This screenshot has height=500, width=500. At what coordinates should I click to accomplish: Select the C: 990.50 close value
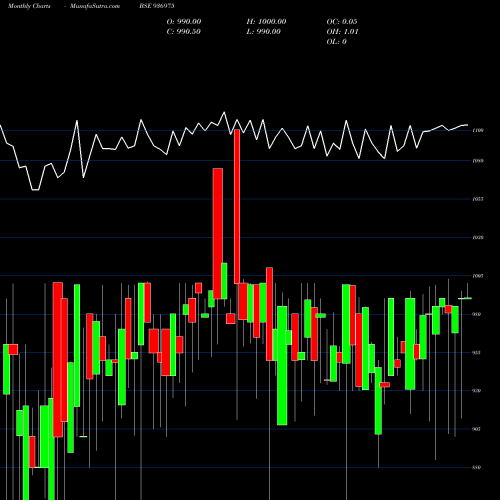point(184,32)
